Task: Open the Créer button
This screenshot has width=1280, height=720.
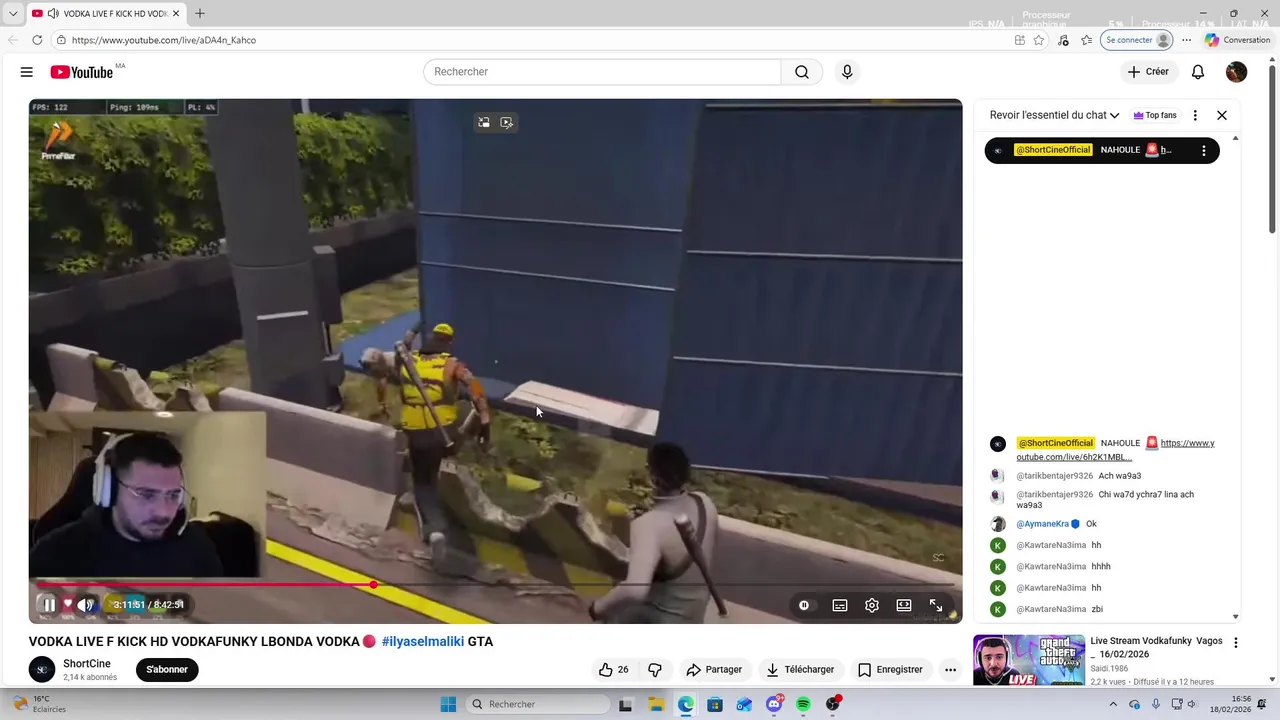Action: (x=1148, y=72)
